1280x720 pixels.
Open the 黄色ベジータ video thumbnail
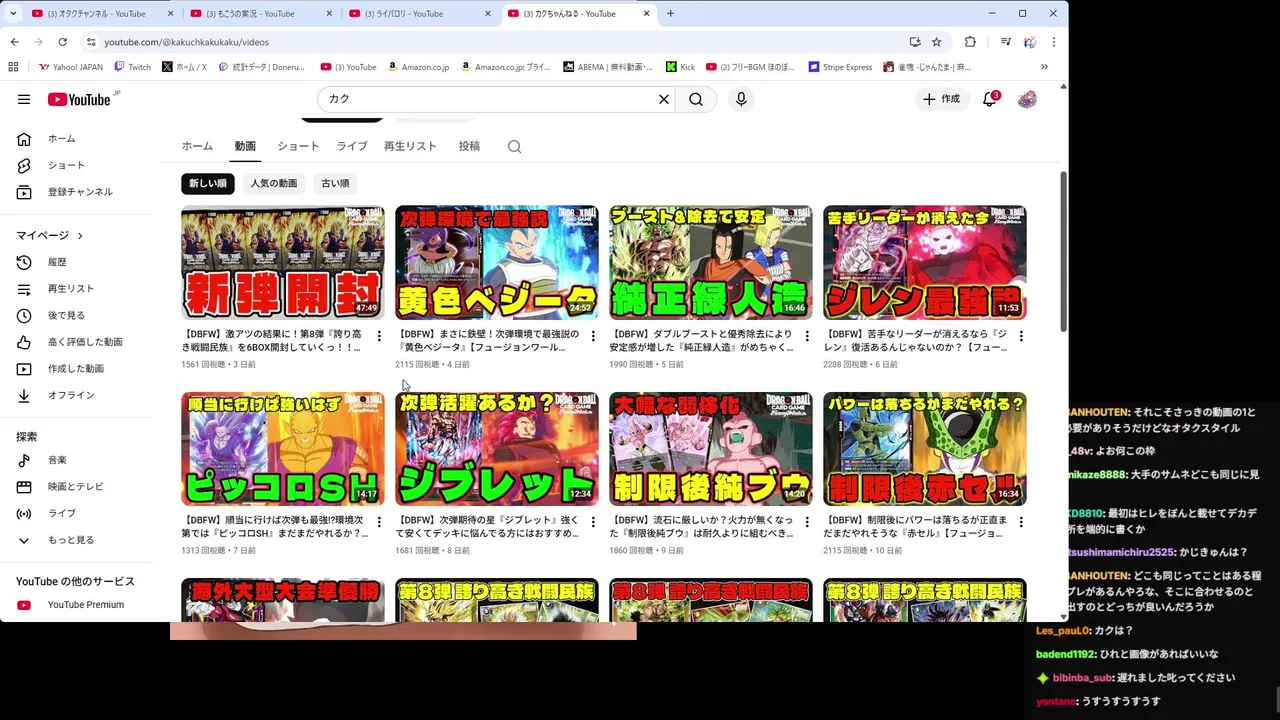pos(497,263)
